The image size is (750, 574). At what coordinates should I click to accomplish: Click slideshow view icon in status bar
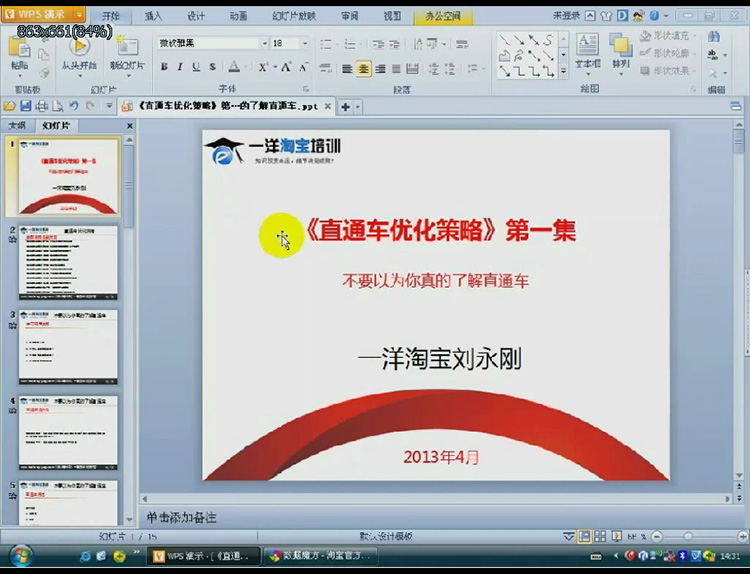pyautogui.click(x=617, y=536)
